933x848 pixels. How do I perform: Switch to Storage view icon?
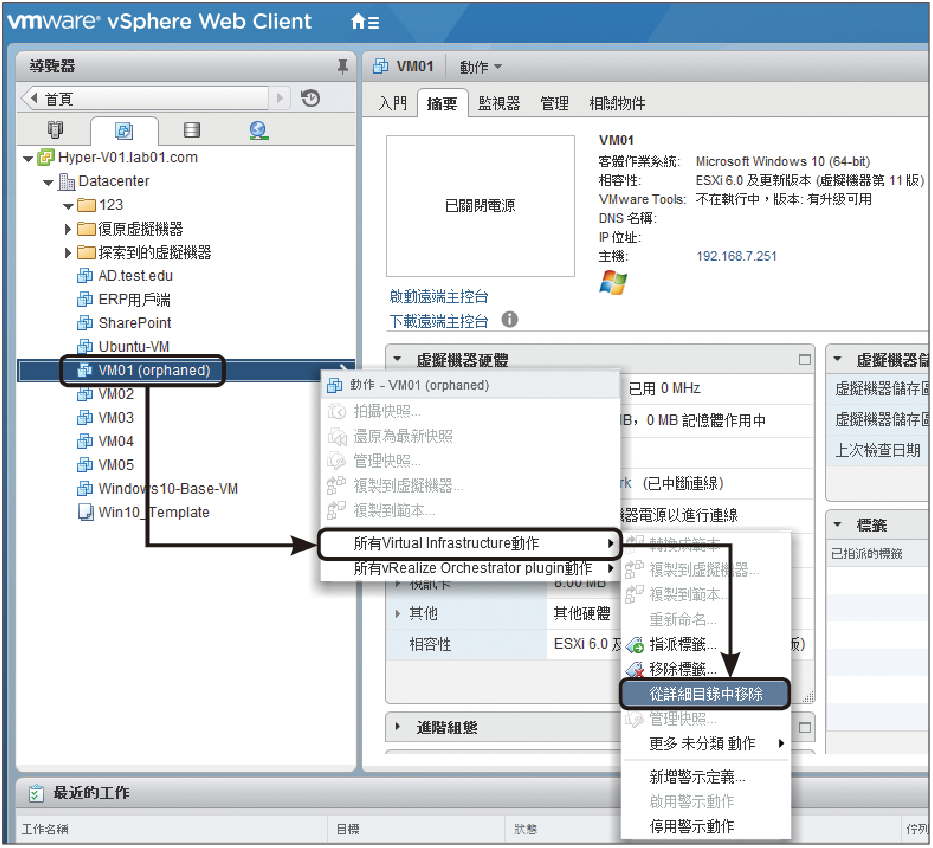coord(192,130)
